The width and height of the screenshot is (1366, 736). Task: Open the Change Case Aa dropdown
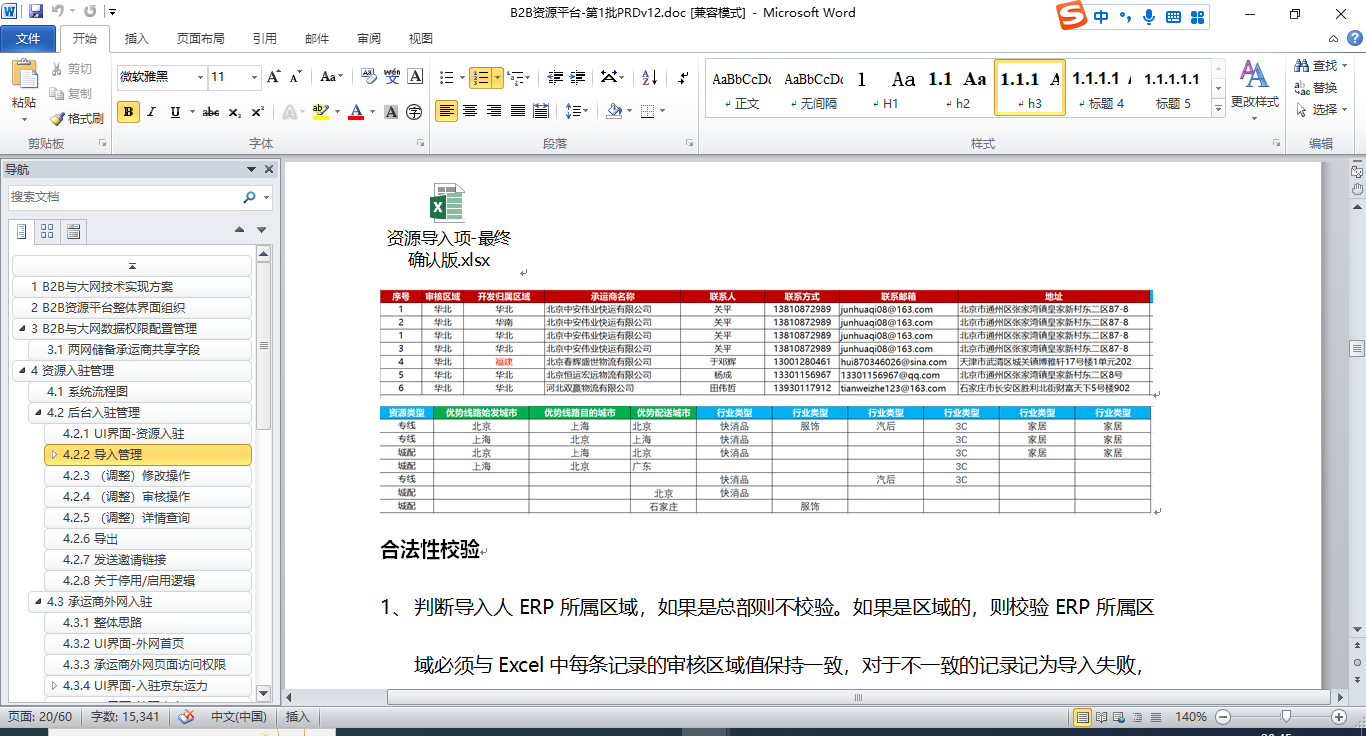333,77
